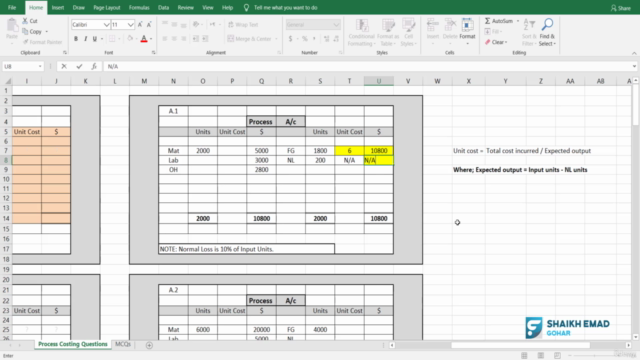Open Format as Table gallery
640x360 pixels.
click(x=388, y=33)
